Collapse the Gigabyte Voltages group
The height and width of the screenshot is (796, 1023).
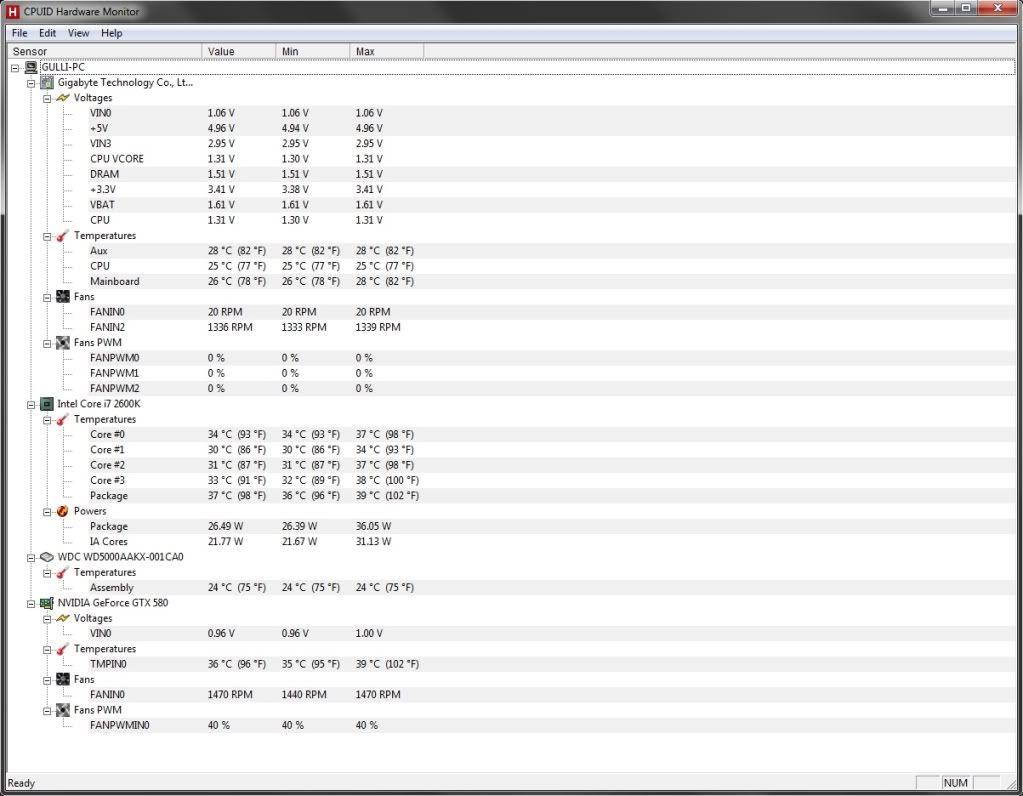pyautogui.click(x=47, y=99)
